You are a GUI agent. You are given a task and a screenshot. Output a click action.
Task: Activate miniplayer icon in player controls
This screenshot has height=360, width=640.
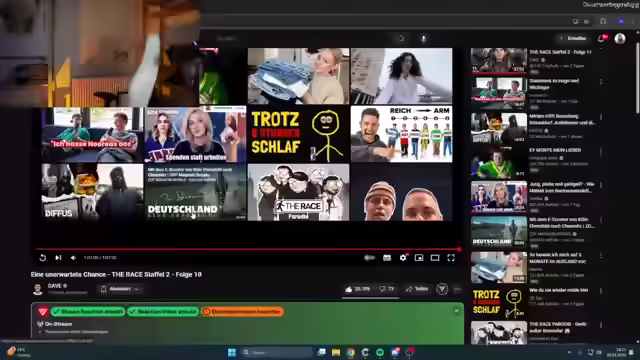coord(419,258)
